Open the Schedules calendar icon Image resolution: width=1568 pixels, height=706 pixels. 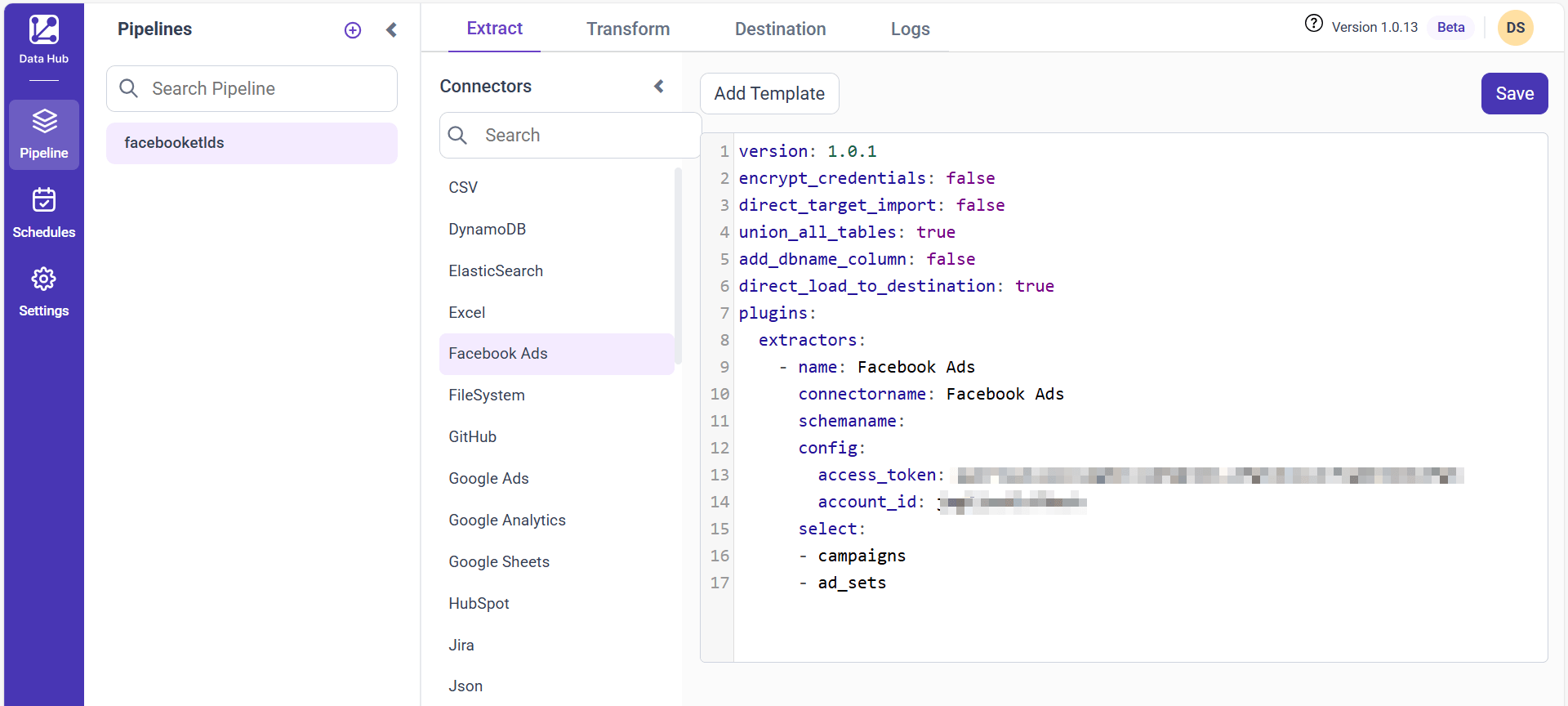[x=44, y=200]
